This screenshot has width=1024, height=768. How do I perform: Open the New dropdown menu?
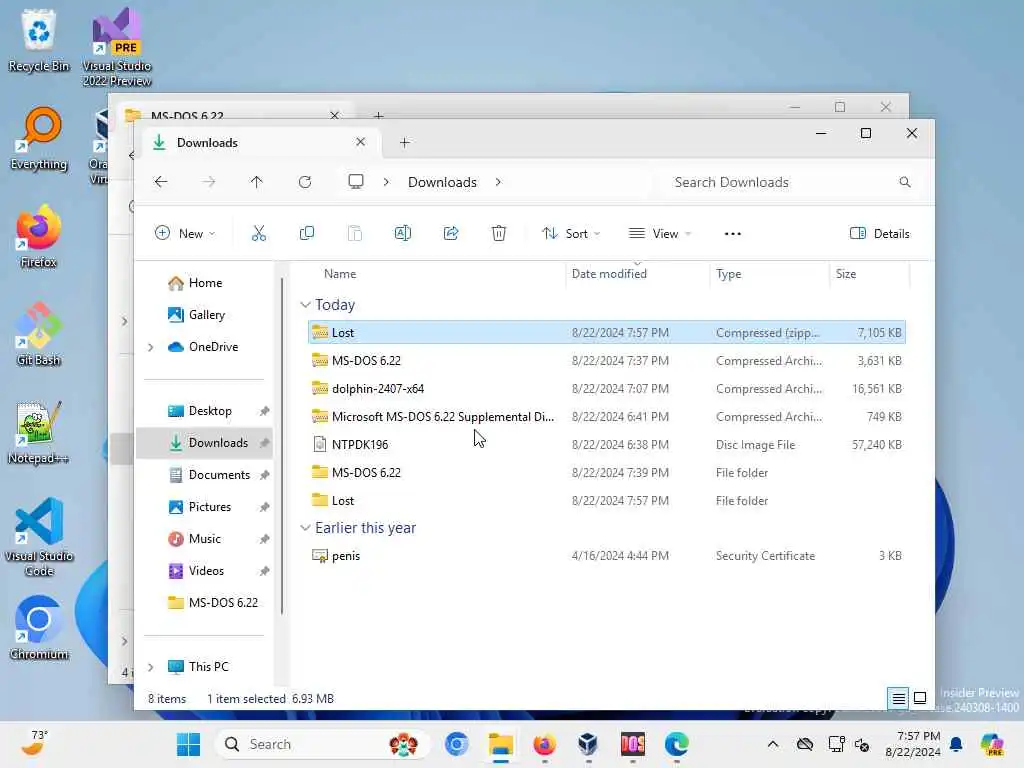pos(185,233)
